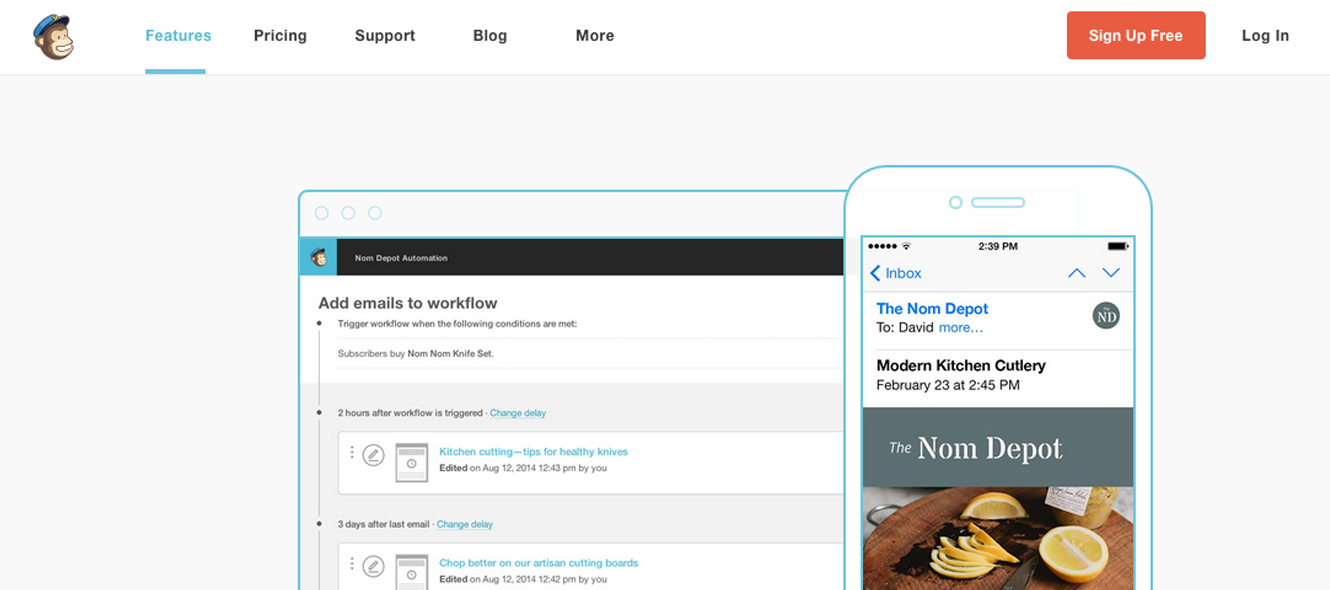Tap the down arrow for next message
This screenshot has width=1330, height=590.
1111,273
